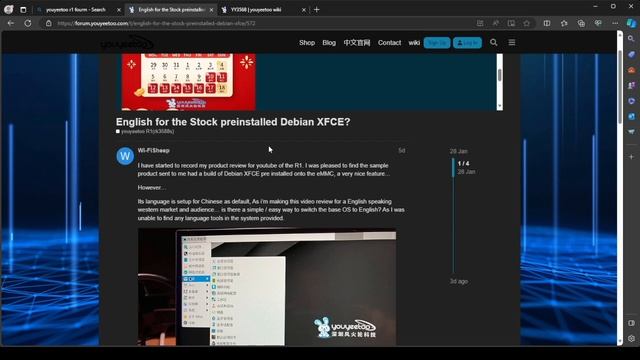The height and width of the screenshot is (360, 640).
Task: Open the Shop menu link
Action: pyautogui.click(x=307, y=42)
